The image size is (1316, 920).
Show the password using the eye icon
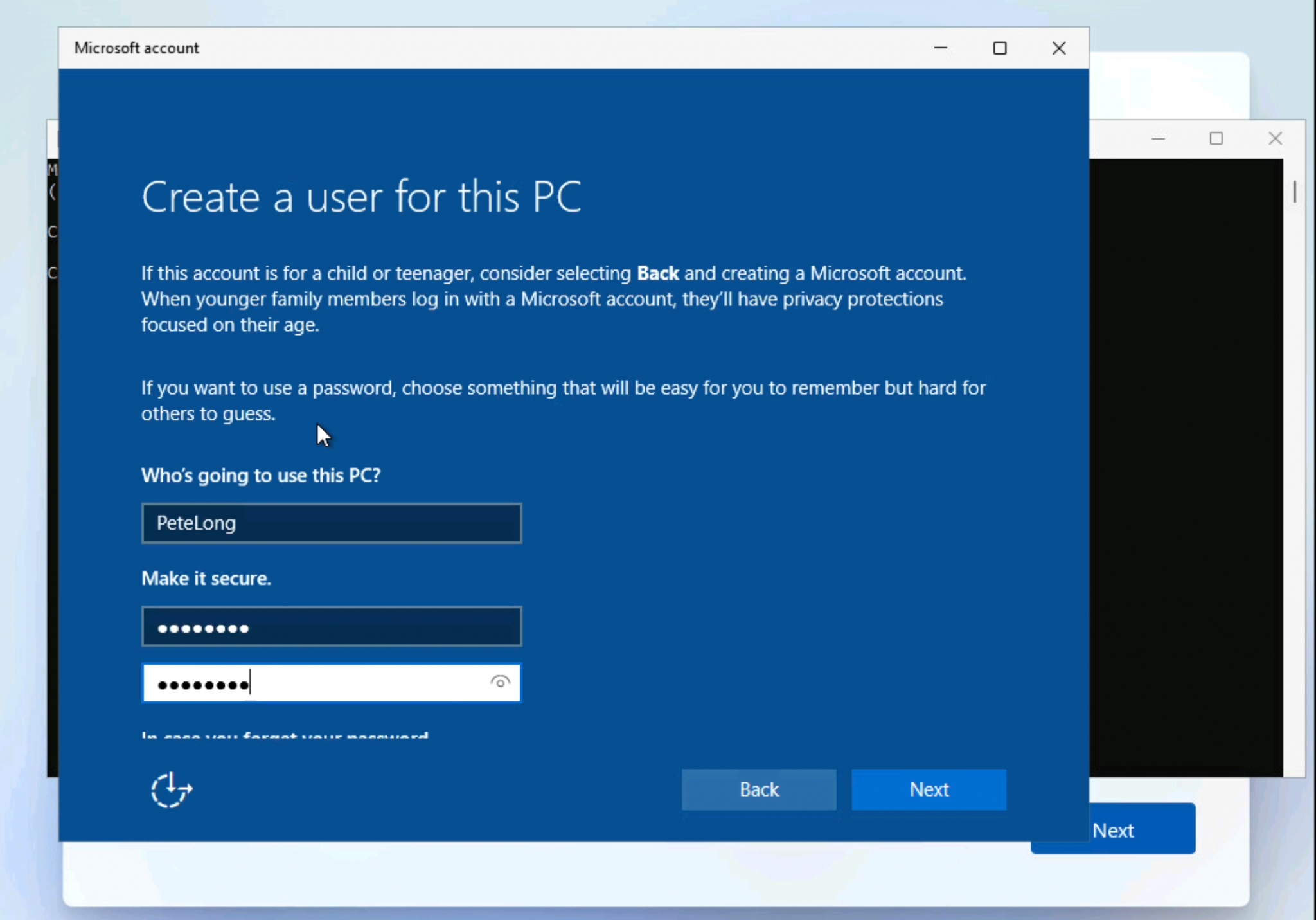click(x=499, y=683)
